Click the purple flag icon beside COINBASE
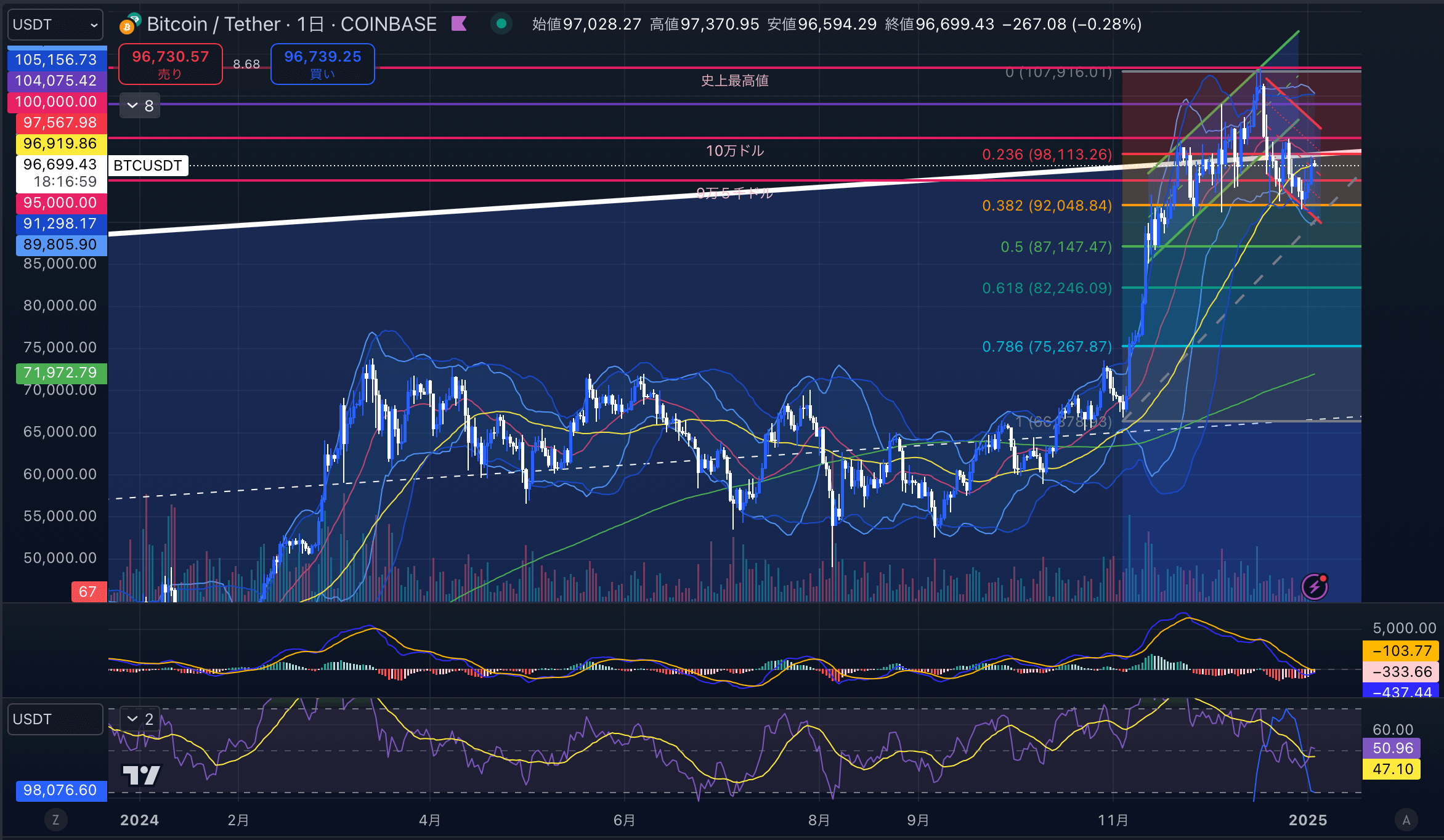The height and width of the screenshot is (840, 1444). 459,24
